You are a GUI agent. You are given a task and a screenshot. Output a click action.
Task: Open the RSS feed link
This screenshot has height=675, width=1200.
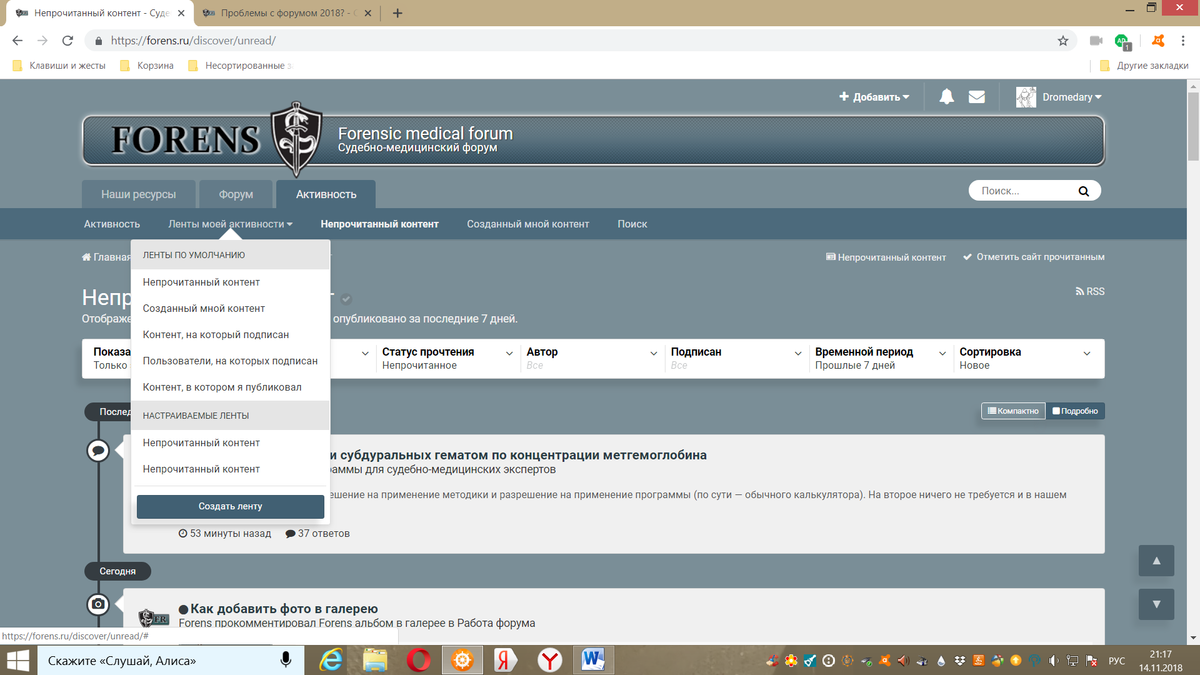coord(1090,291)
